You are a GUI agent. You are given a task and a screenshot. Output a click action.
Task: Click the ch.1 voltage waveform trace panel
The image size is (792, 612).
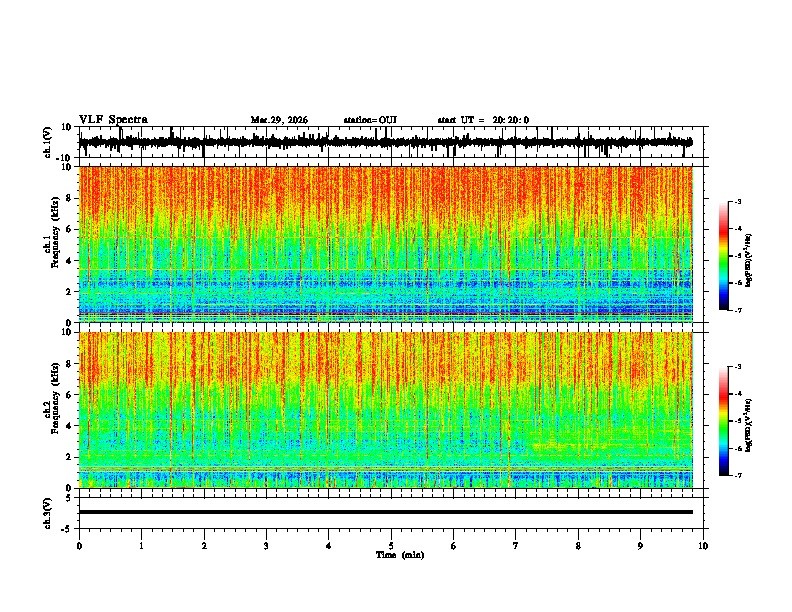(x=391, y=142)
